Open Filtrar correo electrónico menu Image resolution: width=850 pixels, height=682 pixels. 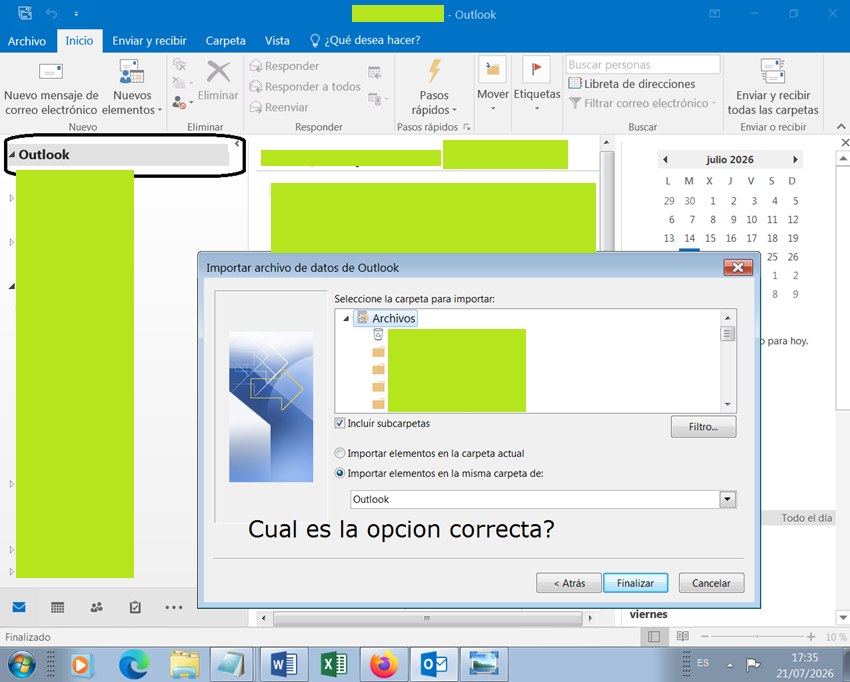coord(642,103)
